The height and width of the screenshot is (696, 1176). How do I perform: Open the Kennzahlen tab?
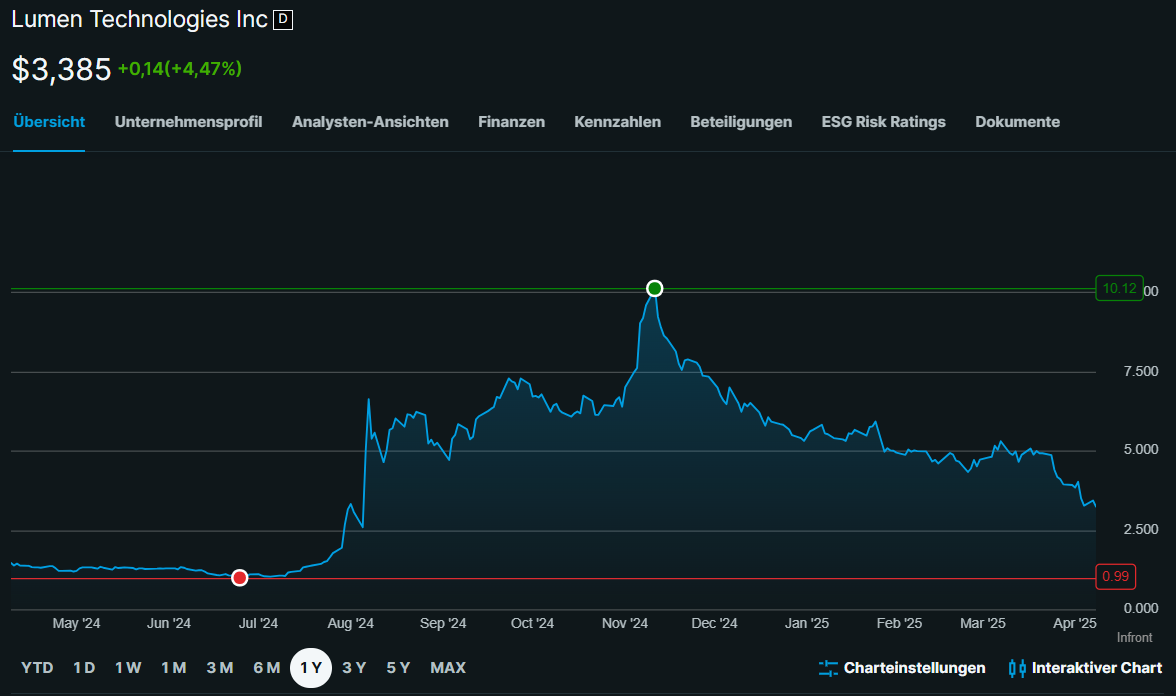617,122
